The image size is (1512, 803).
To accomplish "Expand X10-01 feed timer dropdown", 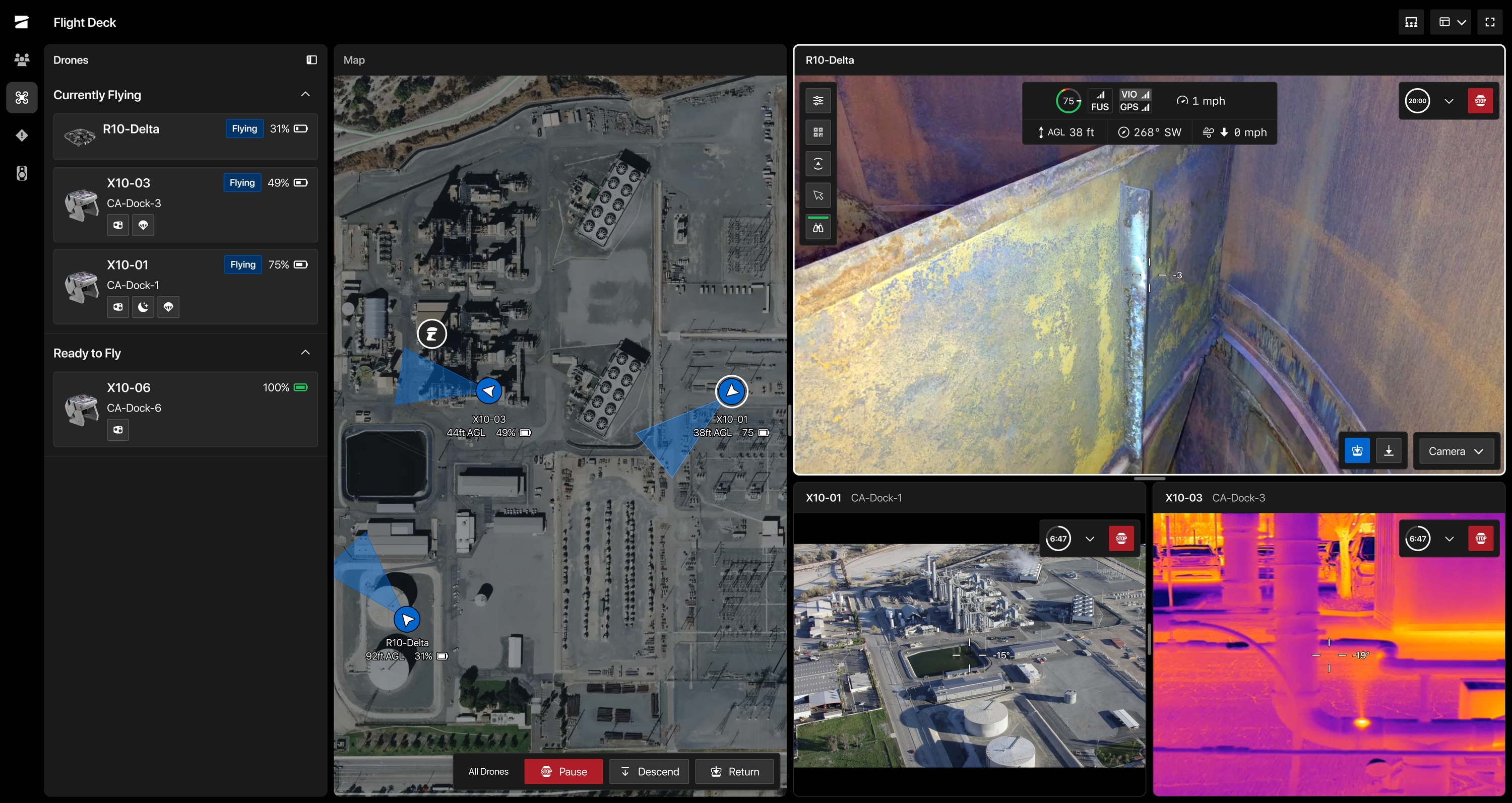I will 1090,539.
